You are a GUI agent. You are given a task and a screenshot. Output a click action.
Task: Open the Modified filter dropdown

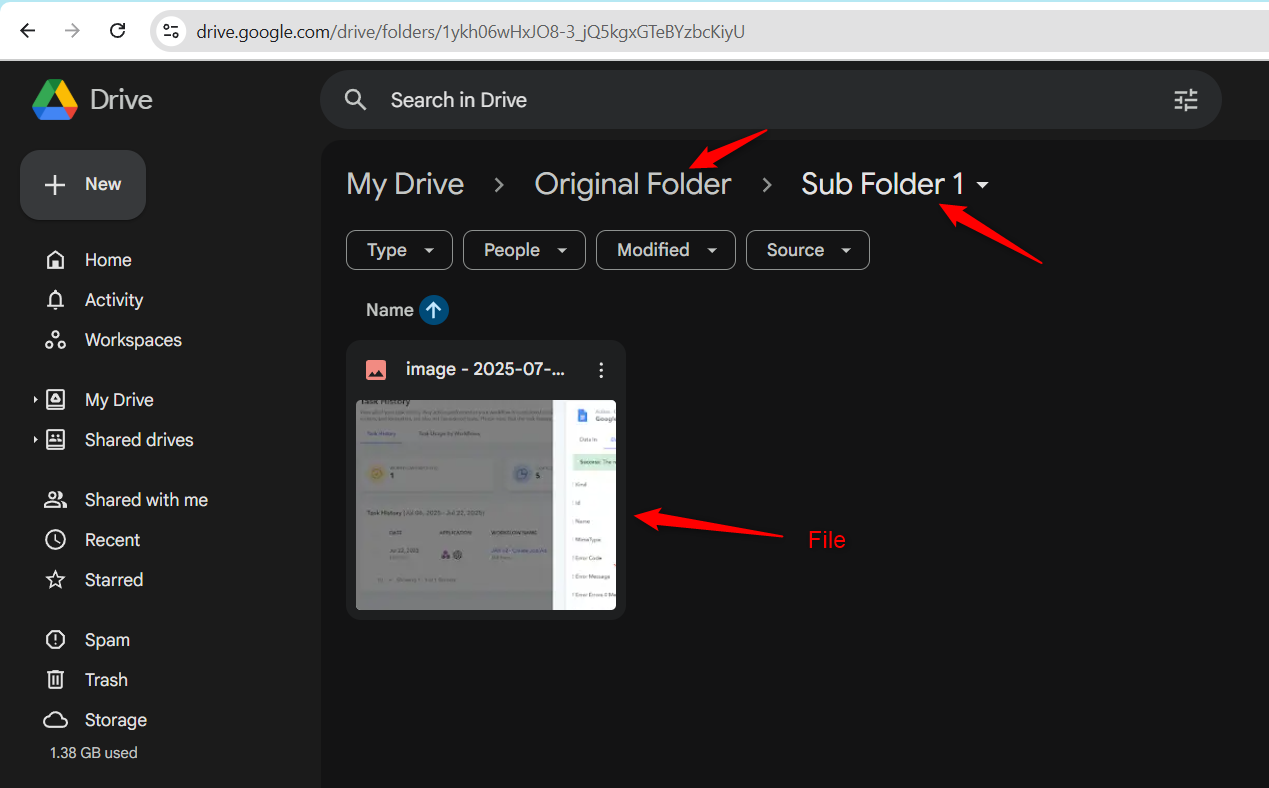click(x=666, y=250)
